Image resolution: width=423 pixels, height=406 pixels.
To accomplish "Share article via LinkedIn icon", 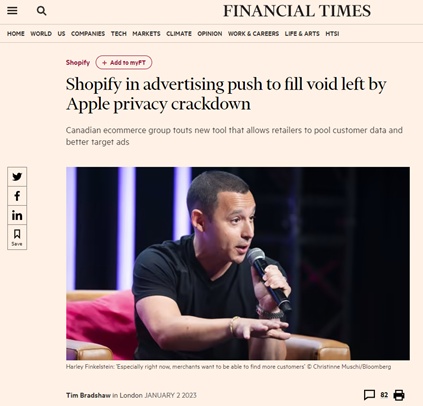I will (17, 215).
